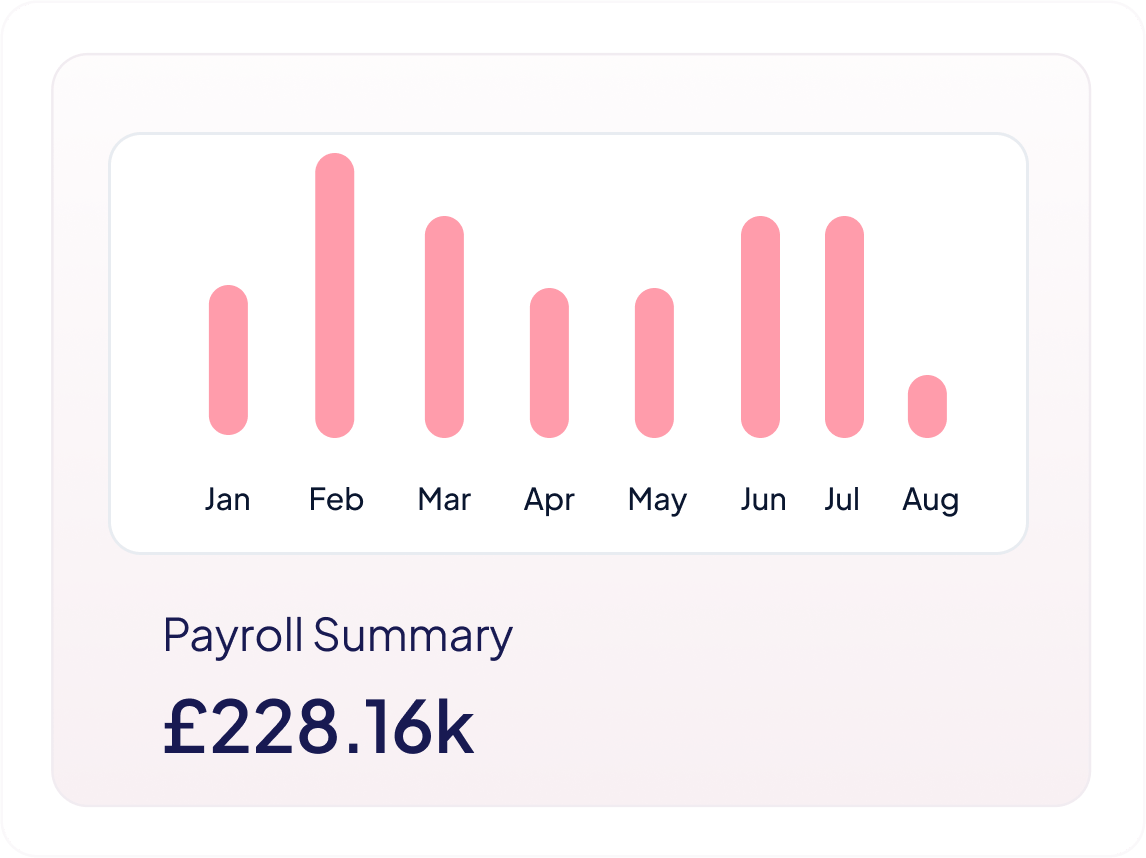Click the July payroll bar
The height and width of the screenshot is (858, 1146).
[x=844, y=327]
